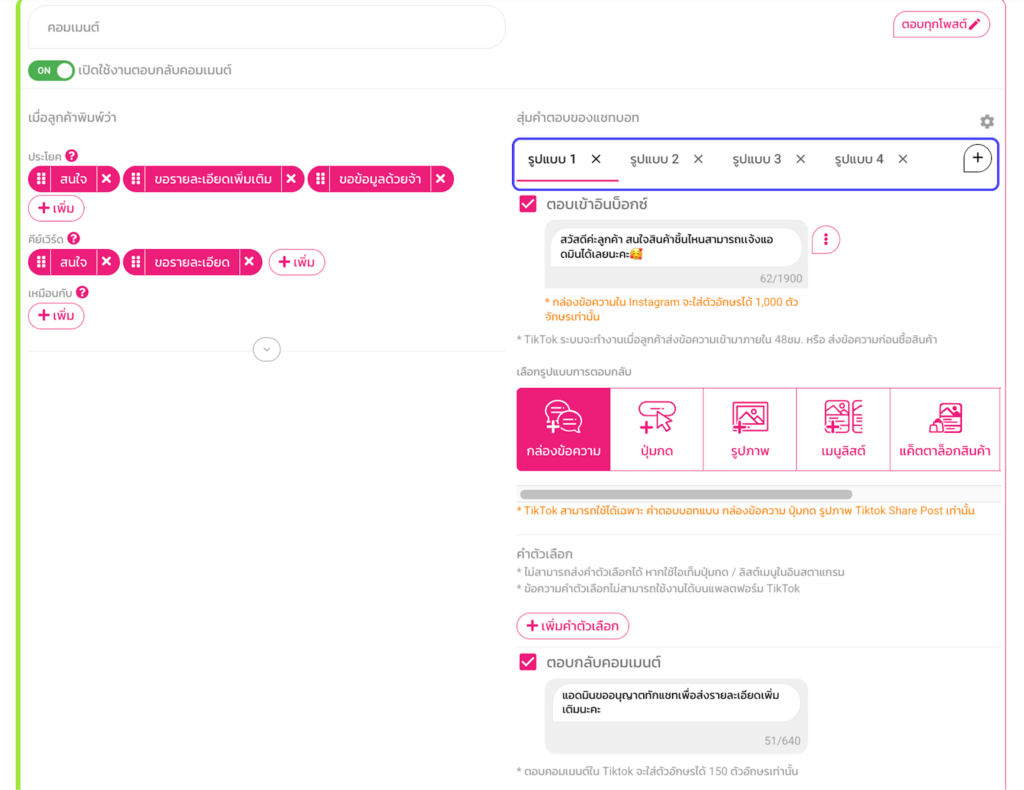Click the เพิ่มคำตัวเลือก button
1024x790 pixels.
click(572, 626)
